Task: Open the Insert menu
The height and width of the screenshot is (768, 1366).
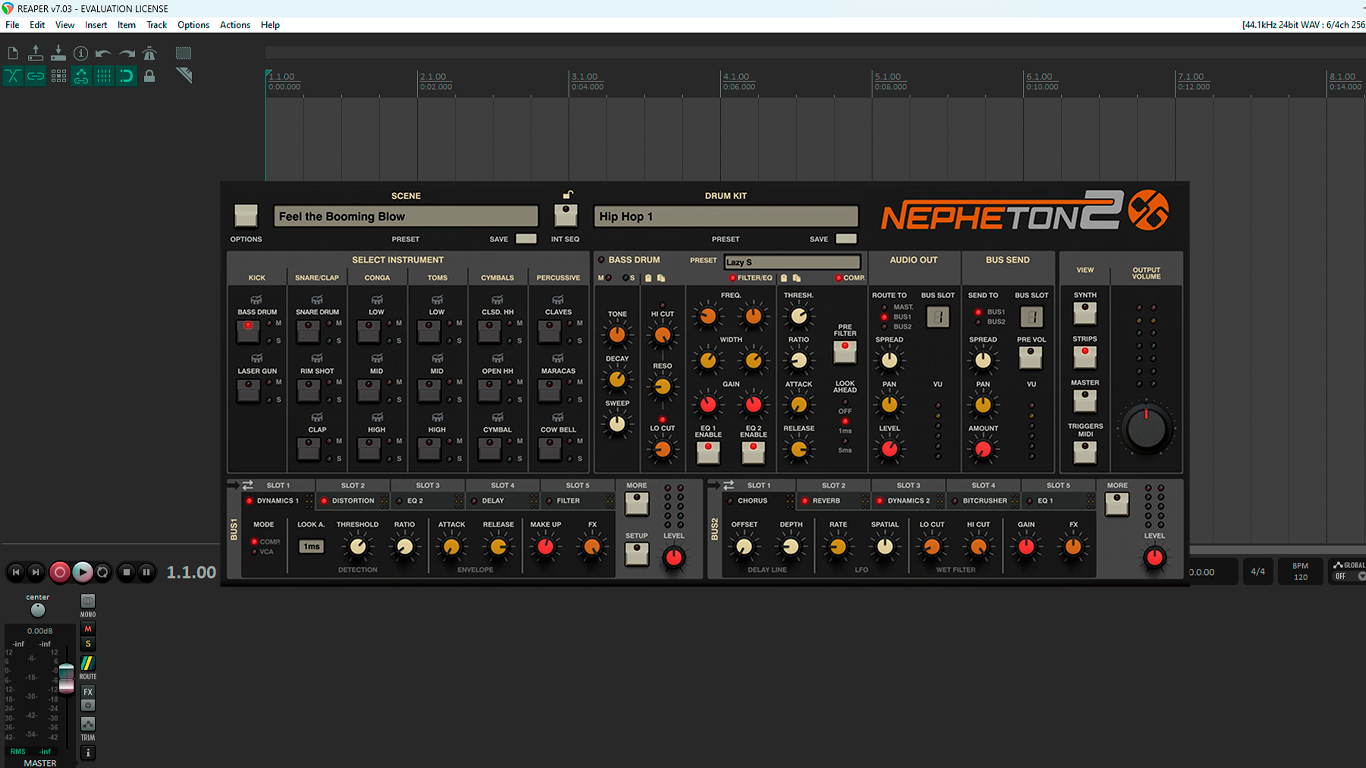Action: coord(96,24)
